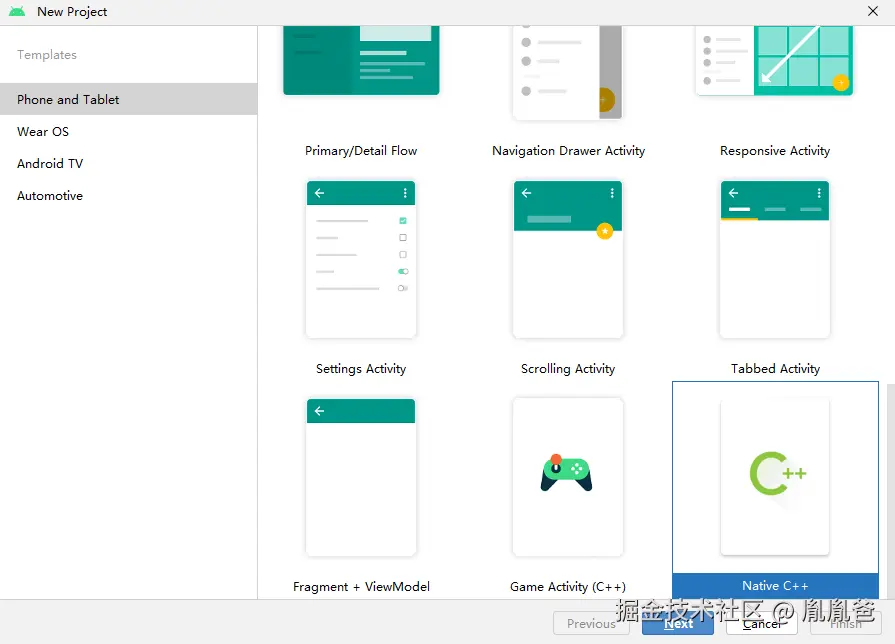The image size is (895, 644).
Task: Choose the Navigation Drawer Activity thumbnail
Action: tap(568, 73)
